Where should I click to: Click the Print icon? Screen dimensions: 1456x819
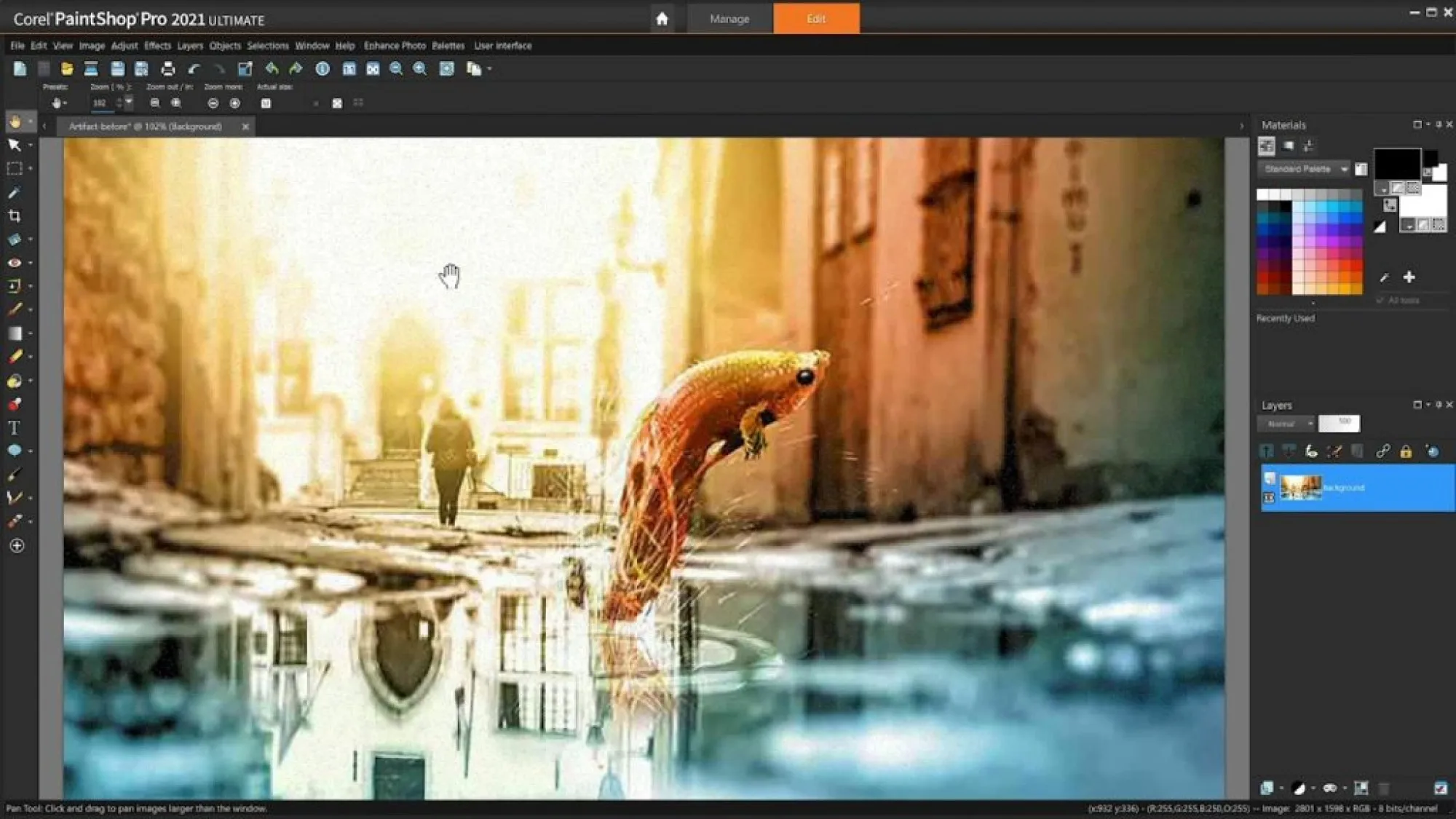(167, 68)
